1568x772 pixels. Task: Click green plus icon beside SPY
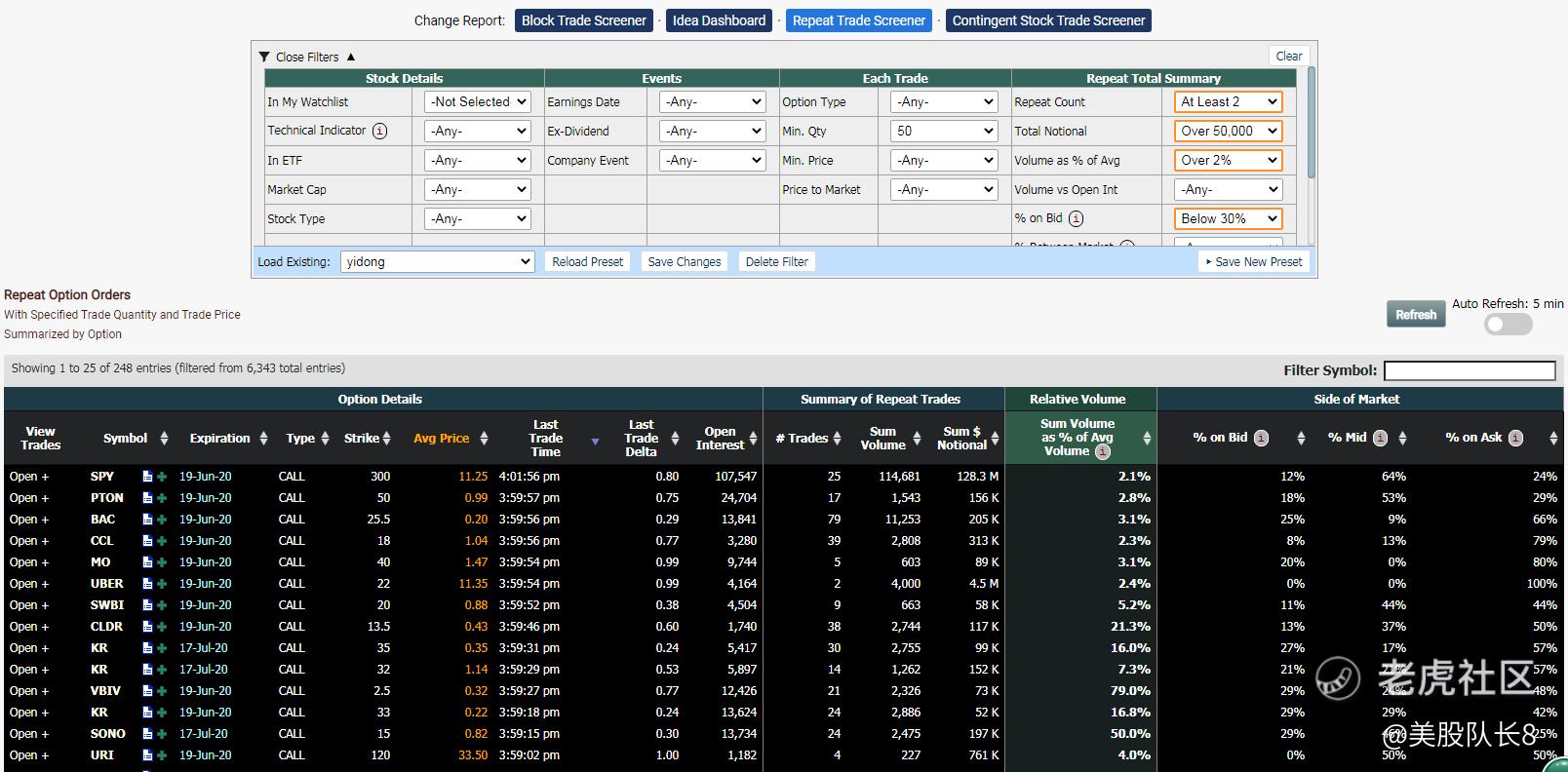pos(162,477)
